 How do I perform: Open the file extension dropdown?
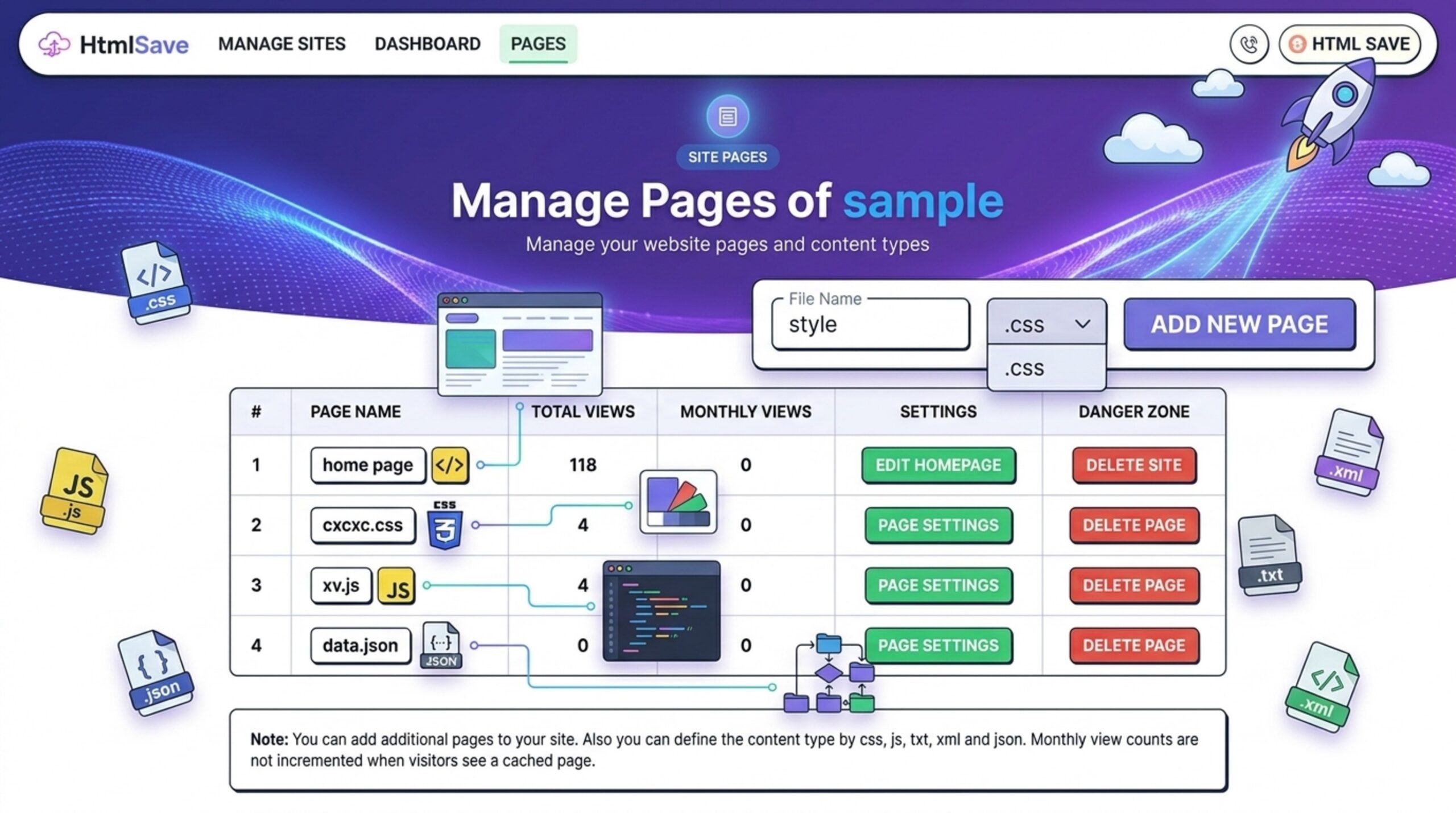(x=1046, y=325)
